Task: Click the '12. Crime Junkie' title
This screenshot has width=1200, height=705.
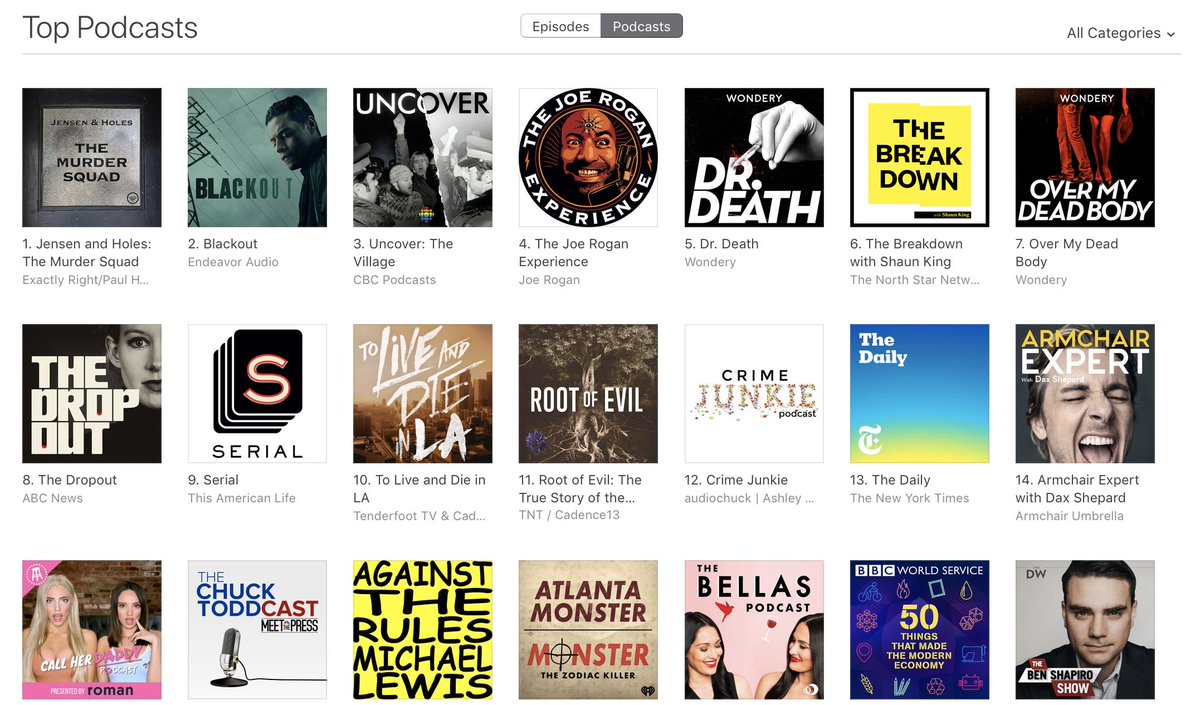Action: 736,480
